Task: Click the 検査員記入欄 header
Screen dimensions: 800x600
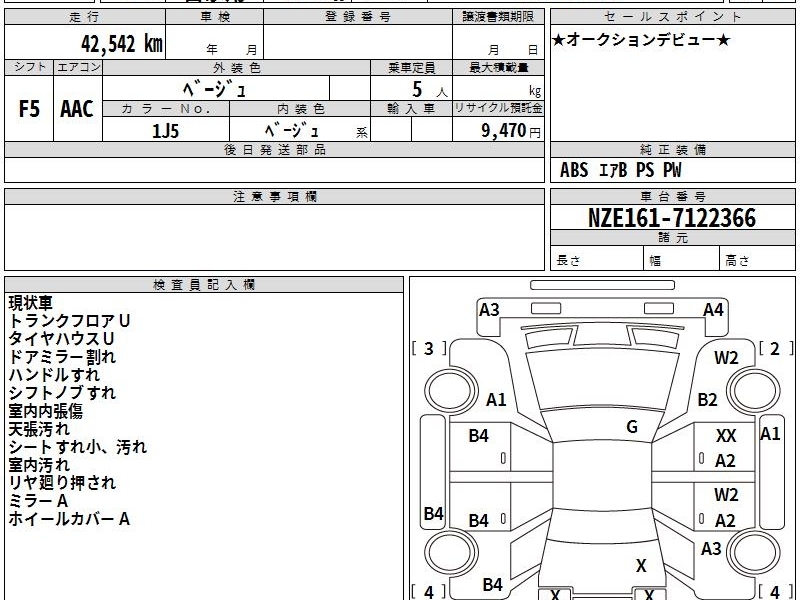Action: [x=204, y=285]
